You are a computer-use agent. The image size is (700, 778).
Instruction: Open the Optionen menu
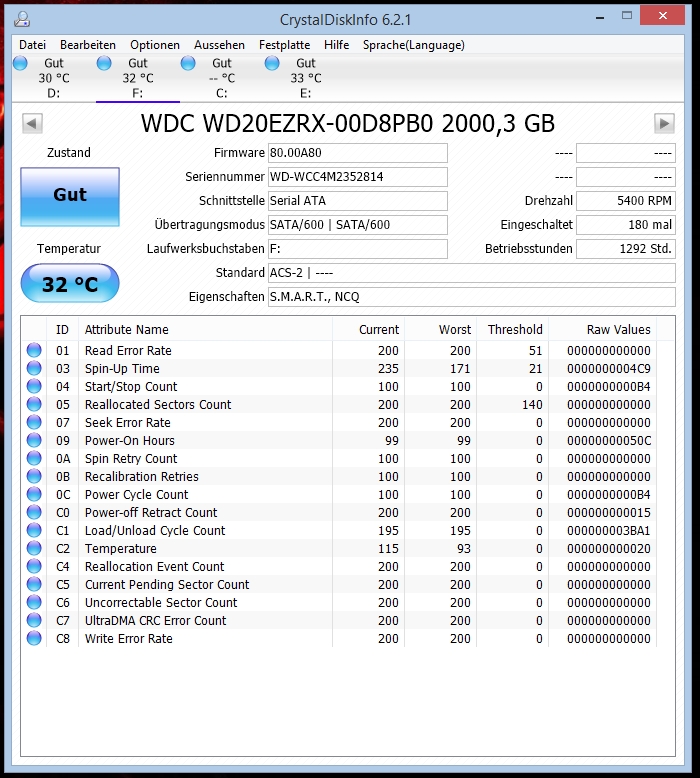155,45
